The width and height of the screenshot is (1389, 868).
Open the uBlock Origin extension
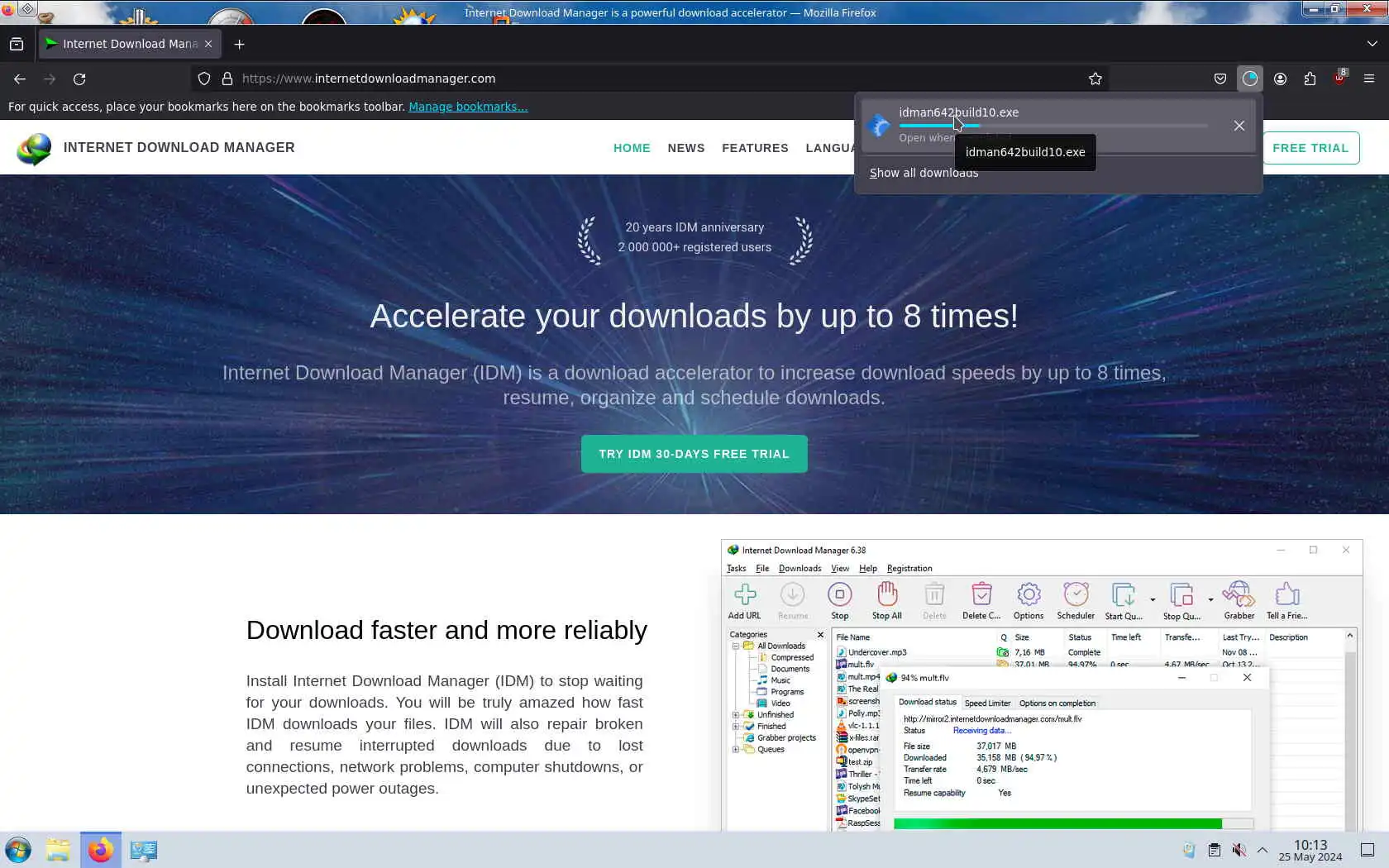pyautogui.click(x=1339, y=79)
